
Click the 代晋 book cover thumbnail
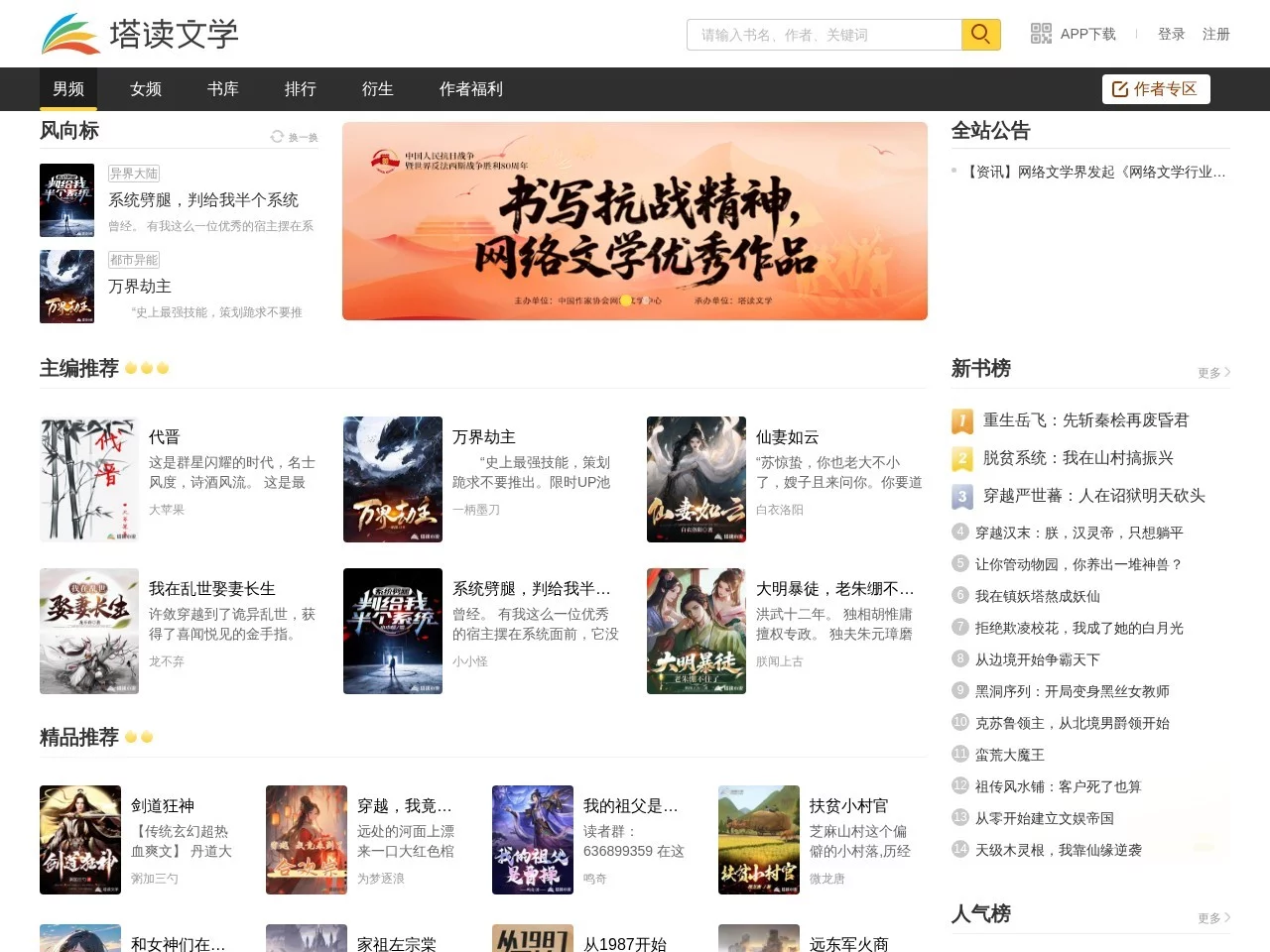(88, 479)
